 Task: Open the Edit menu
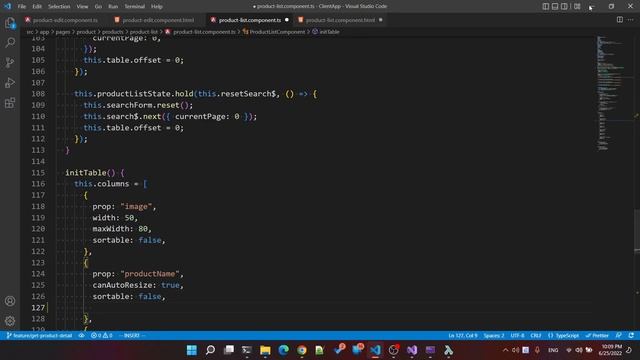pyautogui.click(x=37, y=7)
